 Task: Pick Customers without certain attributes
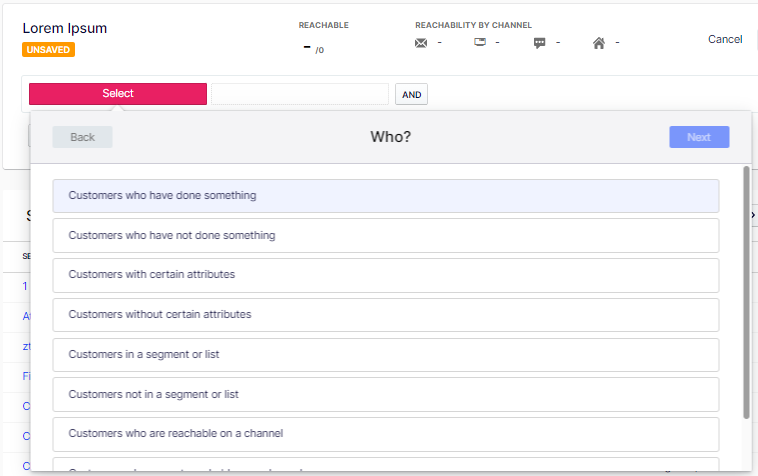tap(386, 315)
